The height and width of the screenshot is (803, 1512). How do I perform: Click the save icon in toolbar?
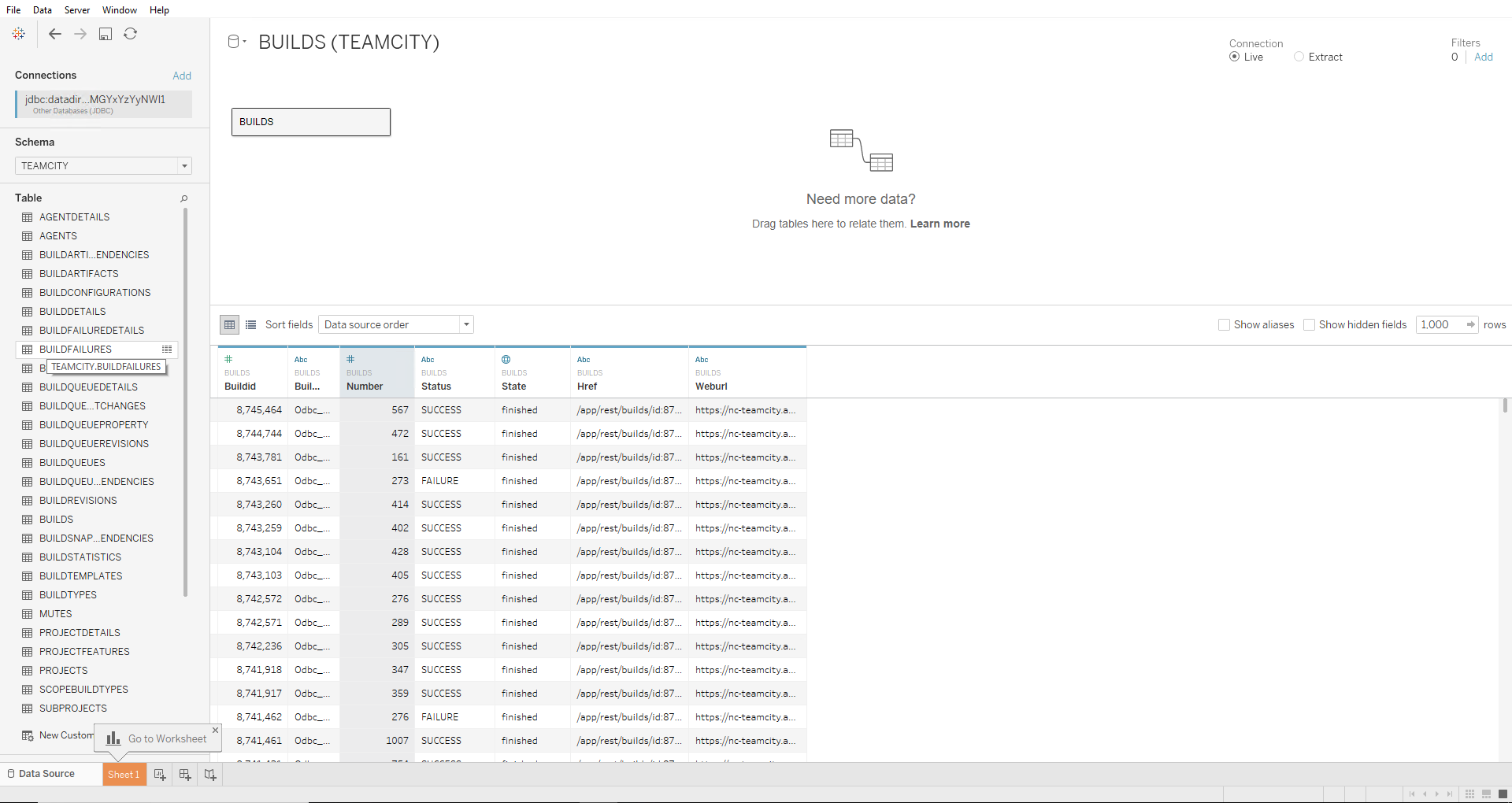(x=106, y=34)
